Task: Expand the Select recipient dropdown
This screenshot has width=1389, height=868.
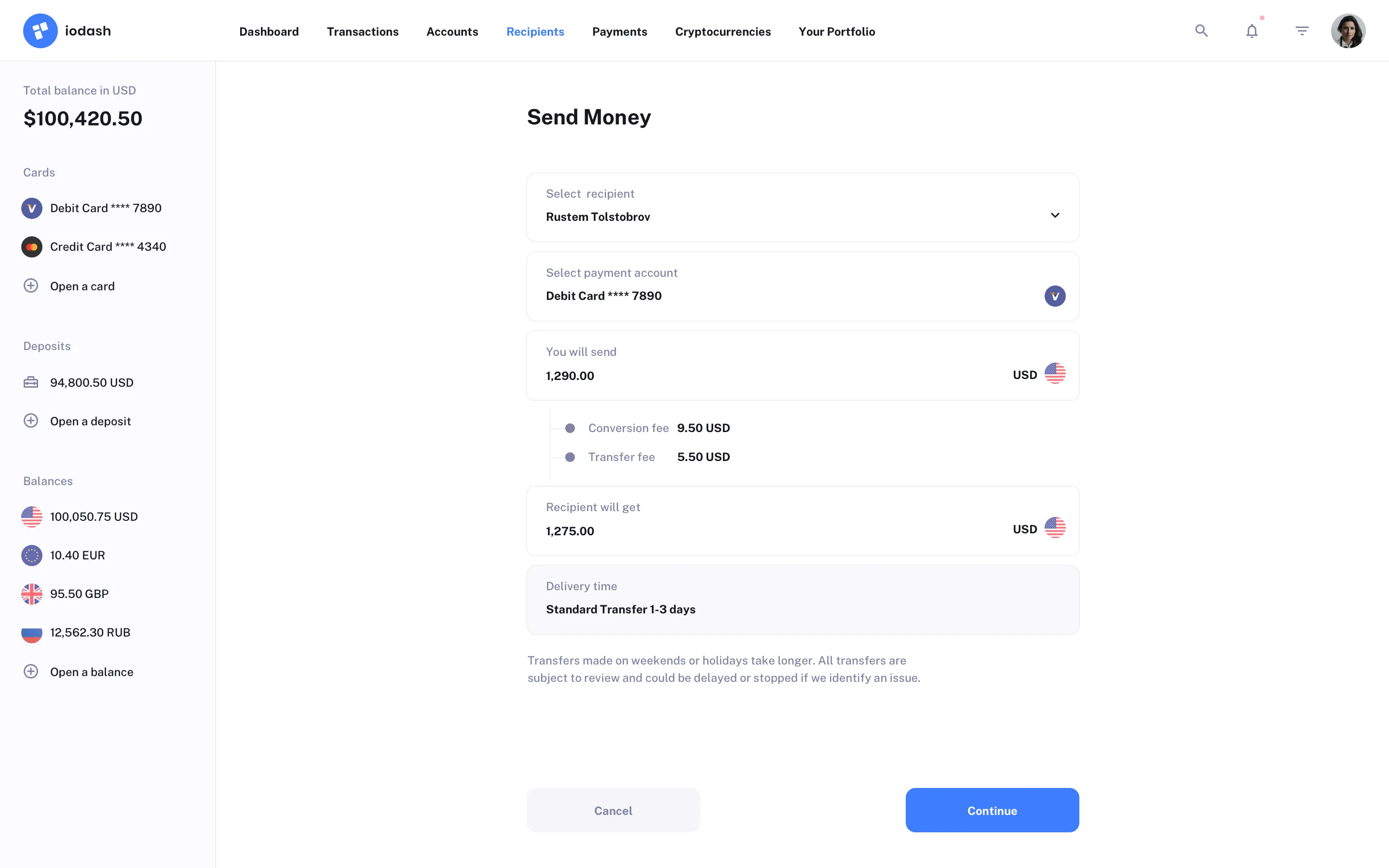Action: (1055, 215)
